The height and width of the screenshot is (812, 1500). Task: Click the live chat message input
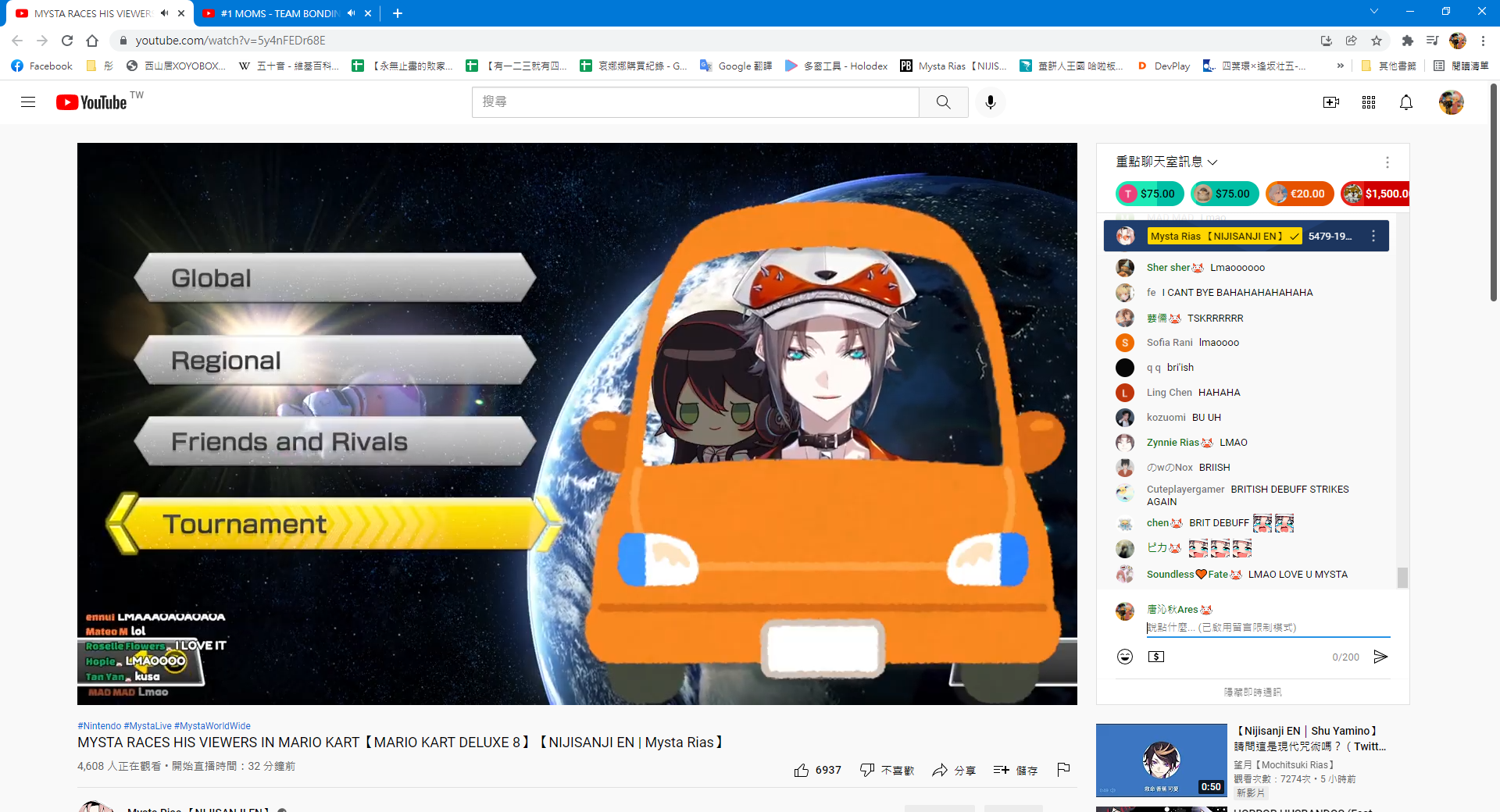[x=1268, y=628]
